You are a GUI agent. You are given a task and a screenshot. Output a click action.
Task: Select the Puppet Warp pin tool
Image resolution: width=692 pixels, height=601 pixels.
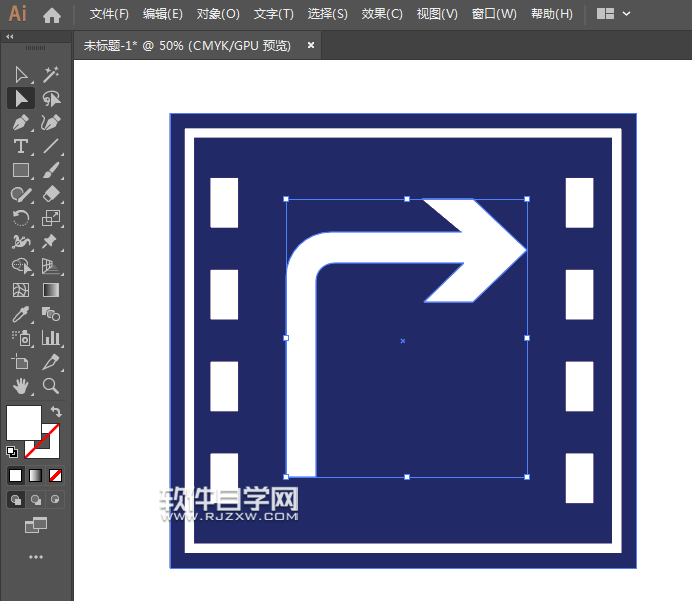(51, 242)
